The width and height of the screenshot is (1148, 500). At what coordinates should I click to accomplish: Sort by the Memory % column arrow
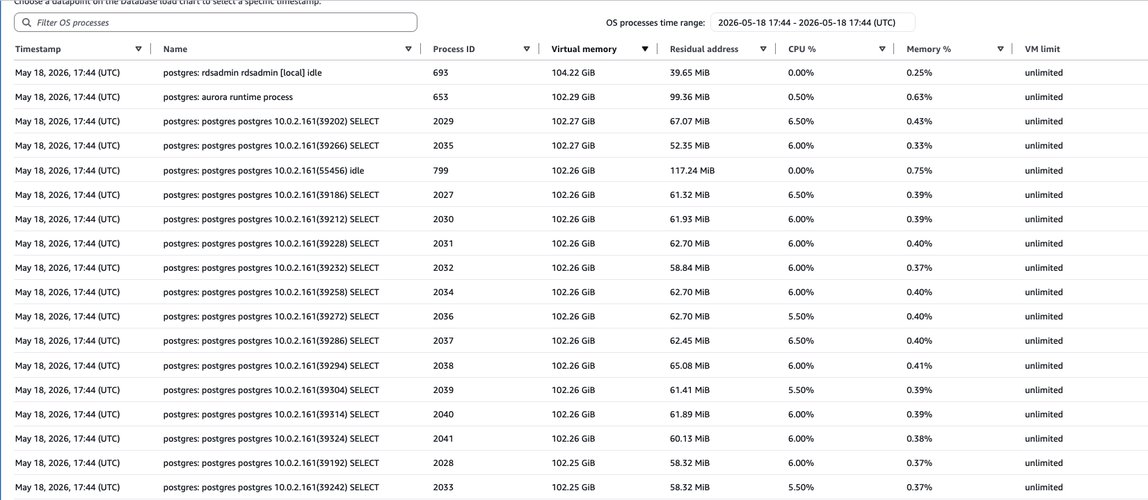1000,49
